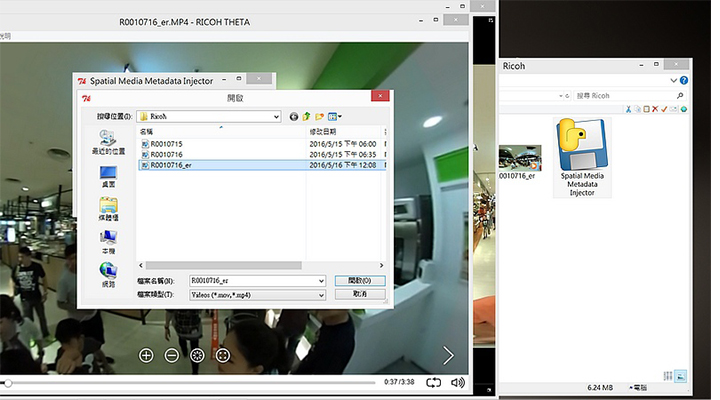Select the Spatial Media Metadata Injector file icon
720x400 pixels.
coord(582,158)
